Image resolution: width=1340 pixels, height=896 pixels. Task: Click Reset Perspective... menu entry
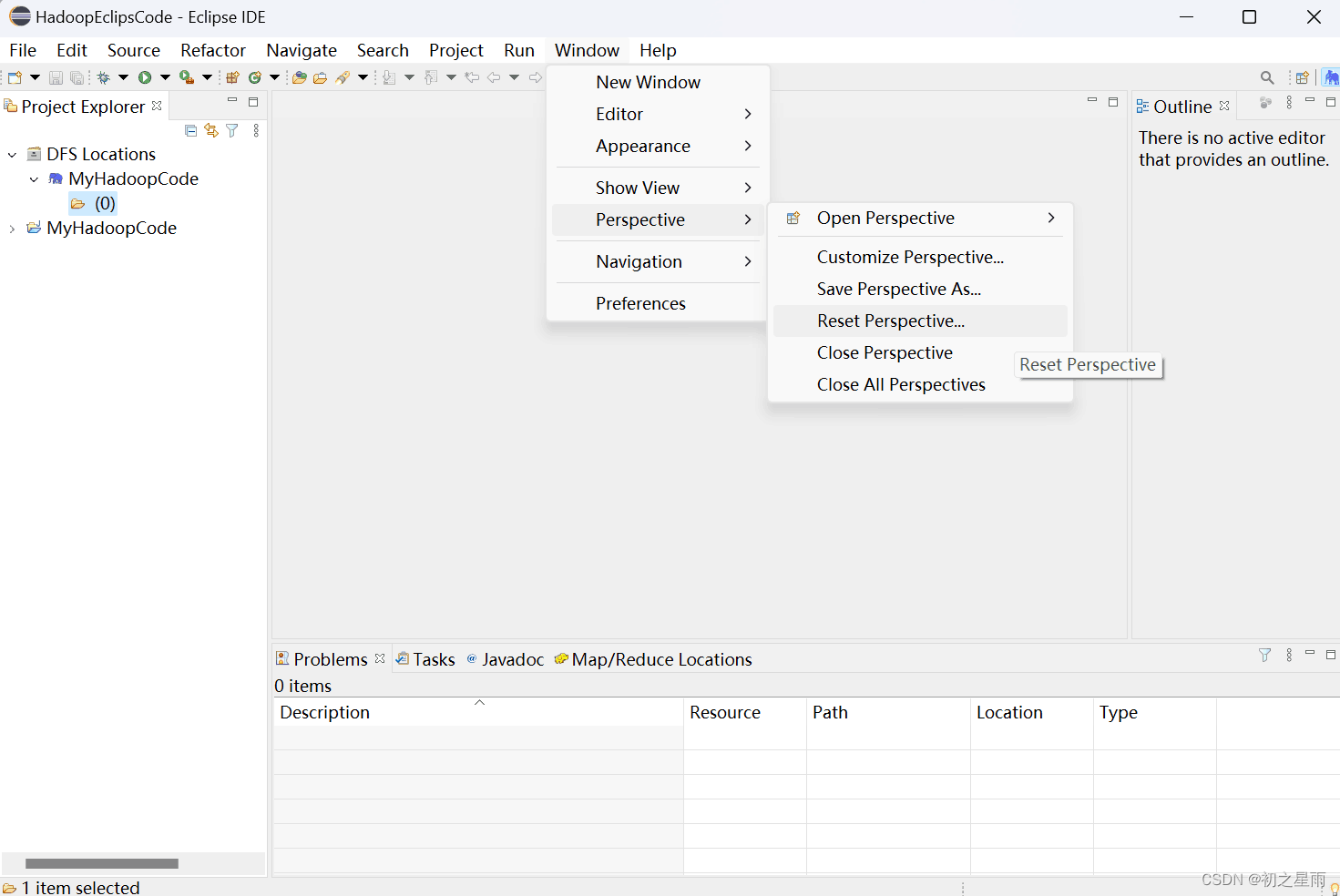tap(920, 321)
